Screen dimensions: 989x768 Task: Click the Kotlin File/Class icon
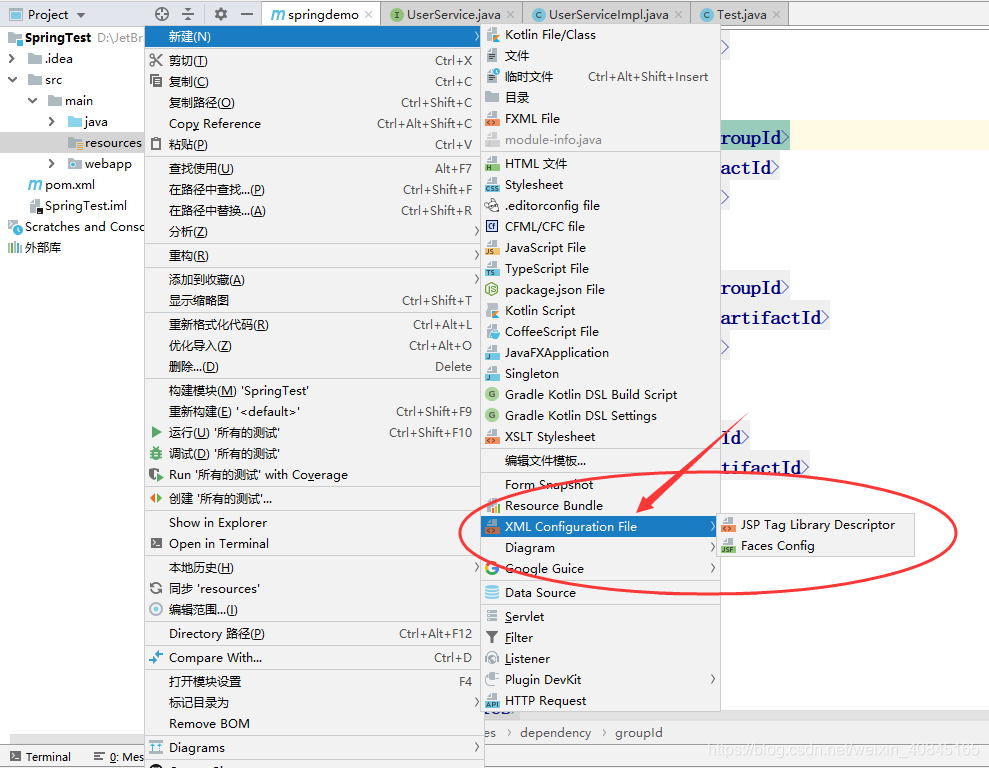coord(492,35)
